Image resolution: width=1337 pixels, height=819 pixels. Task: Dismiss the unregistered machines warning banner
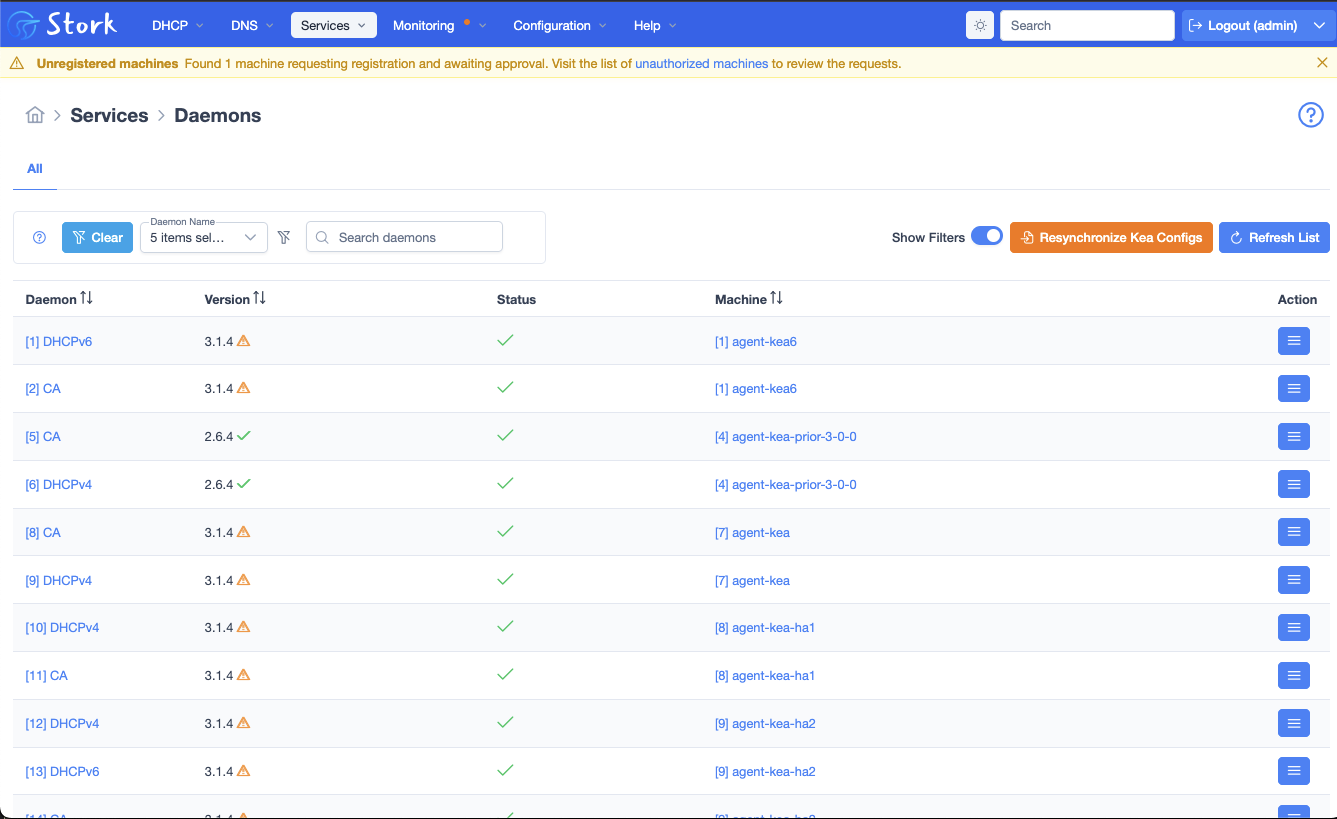pyautogui.click(x=1324, y=61)
